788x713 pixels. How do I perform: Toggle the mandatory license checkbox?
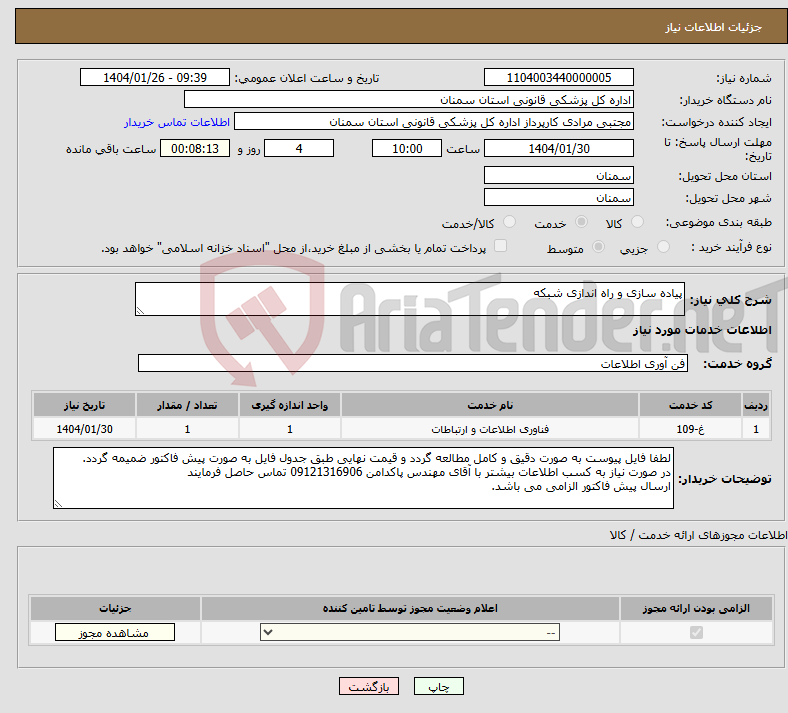pos(696,632)
